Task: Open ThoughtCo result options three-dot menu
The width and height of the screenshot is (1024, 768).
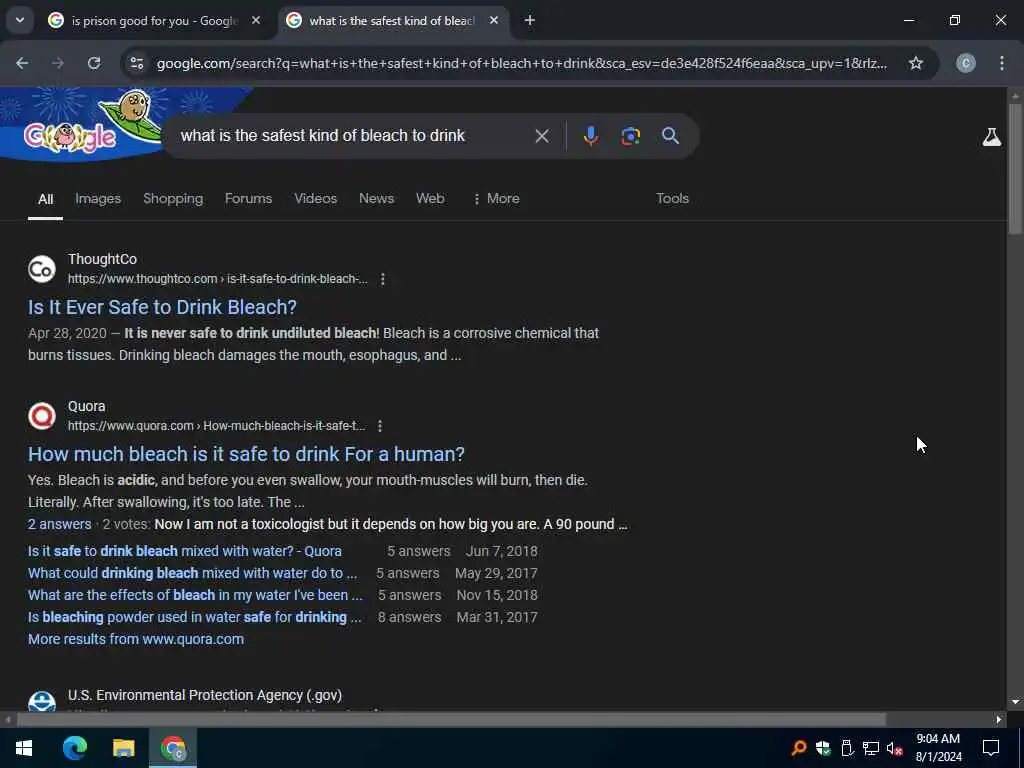Action: 383,280
